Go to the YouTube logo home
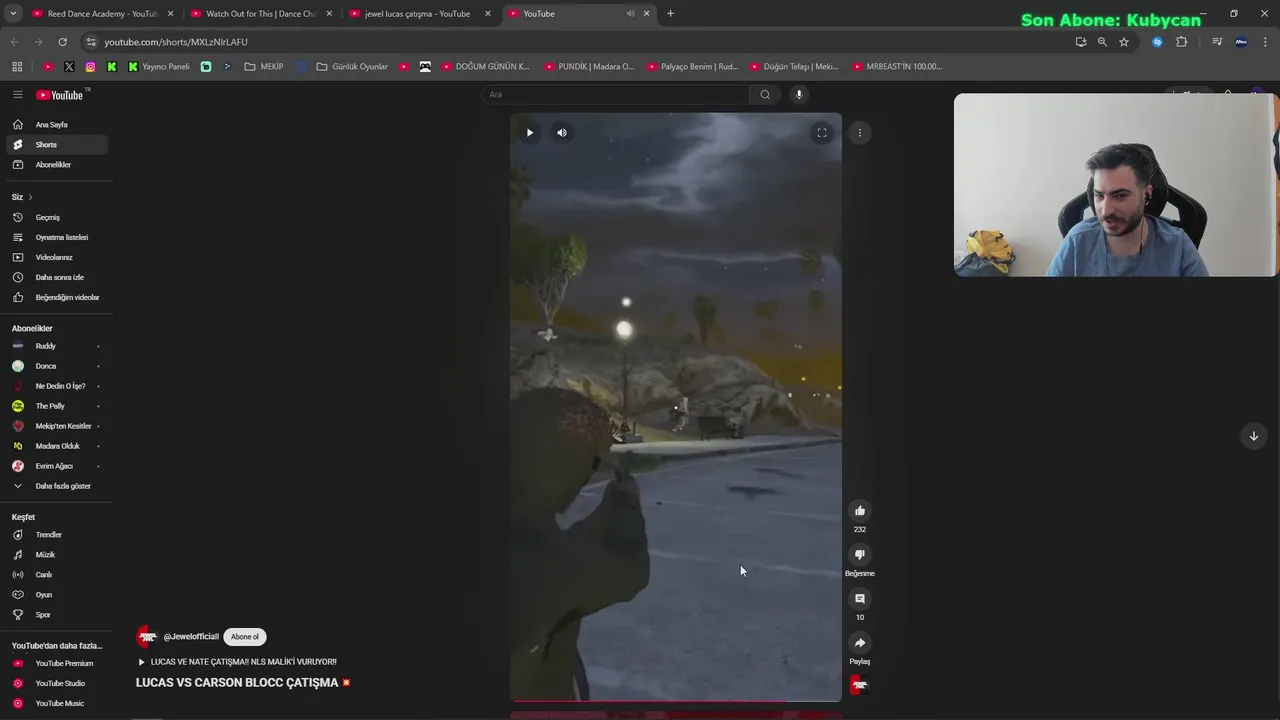The width and height of the screenshot is (1280, 720). [x=62, y=95]
